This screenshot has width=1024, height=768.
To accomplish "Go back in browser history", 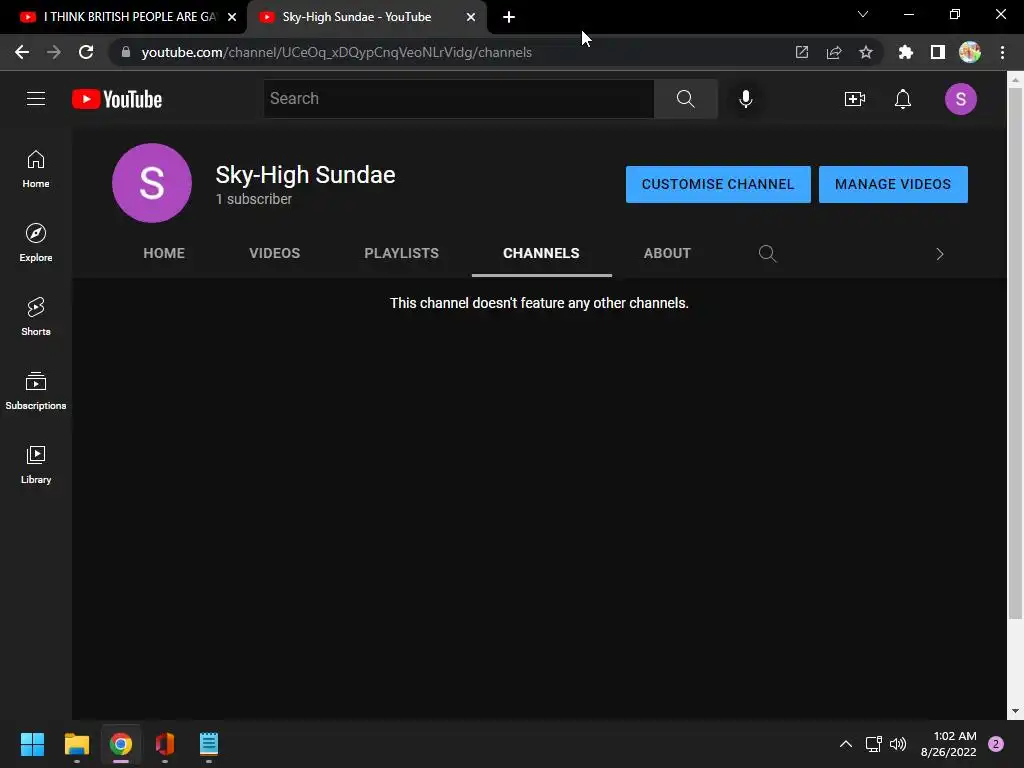I will click(22, 52).
